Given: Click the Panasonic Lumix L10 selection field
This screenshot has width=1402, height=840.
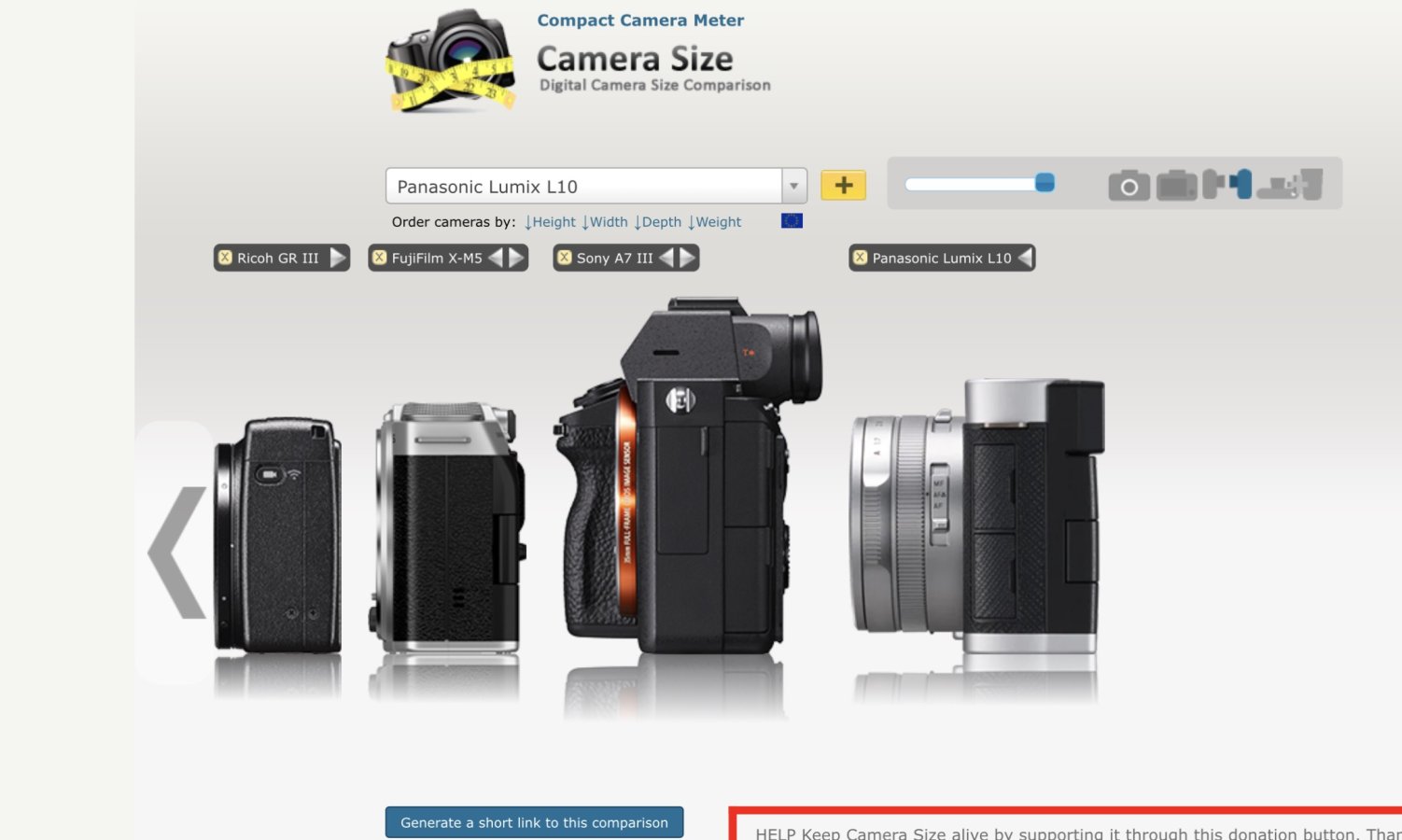Looking at the screenshot, I should tap(584, 186).
